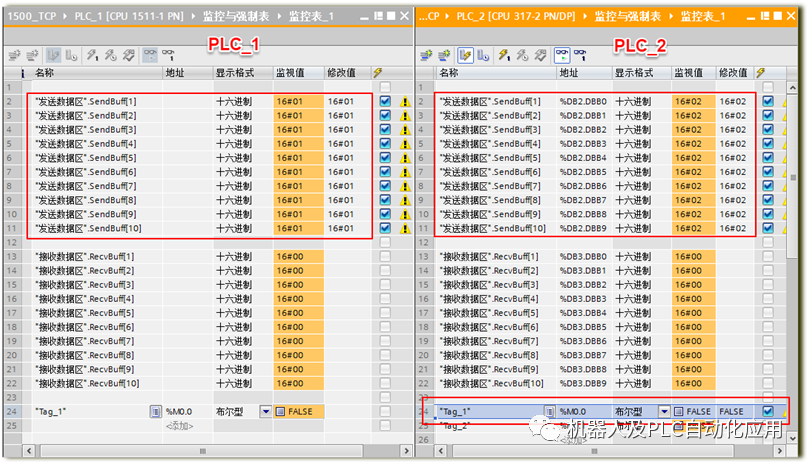
Task: Click 修改值 column header in PLC_2 table
Action: (733, 73)
